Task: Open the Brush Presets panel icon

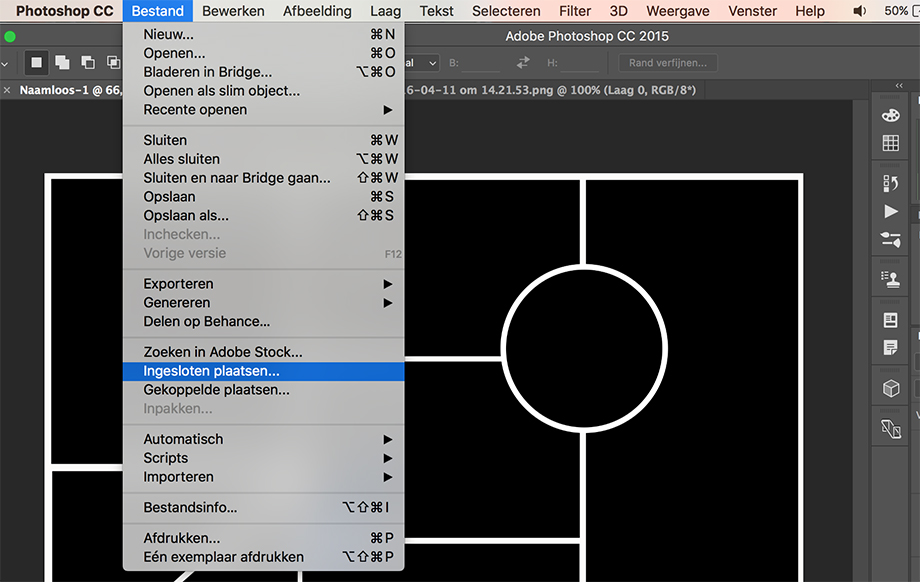Action: point(891,239)
